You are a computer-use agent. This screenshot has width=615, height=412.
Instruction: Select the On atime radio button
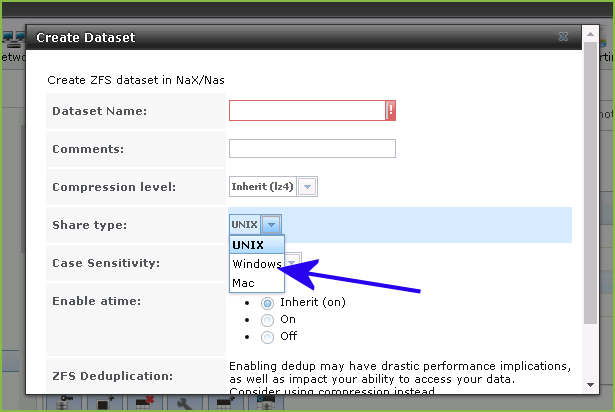267,320
